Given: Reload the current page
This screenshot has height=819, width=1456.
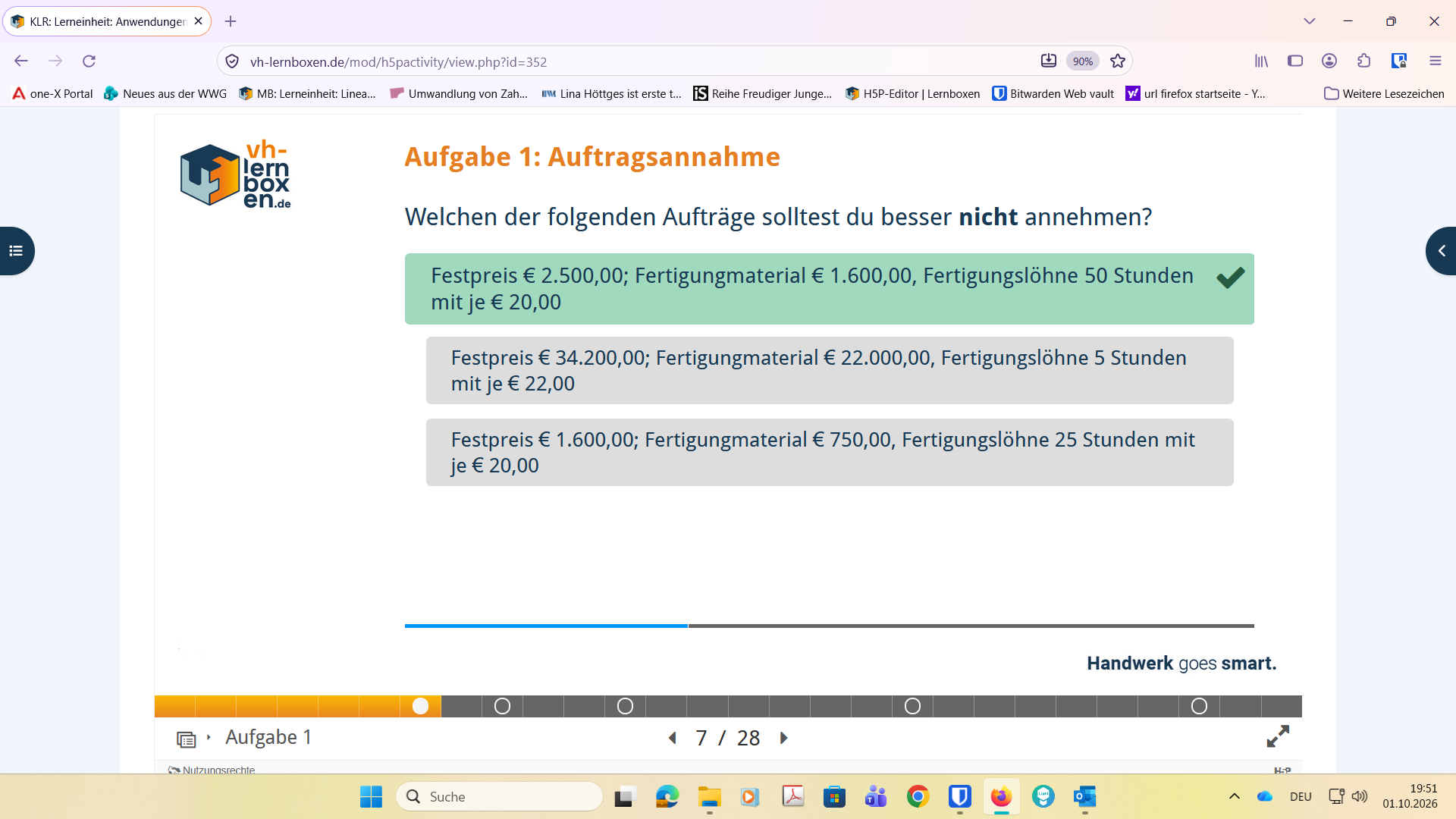Looking at the screenshot, I should click(89, 61).
